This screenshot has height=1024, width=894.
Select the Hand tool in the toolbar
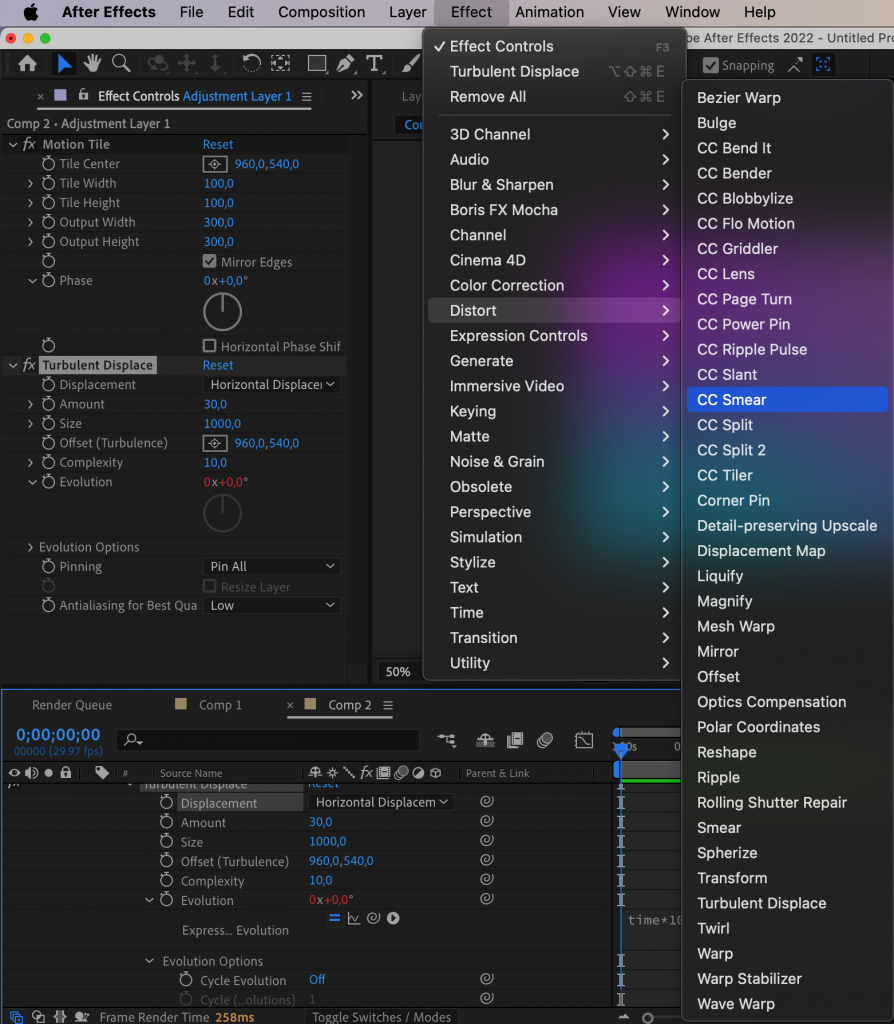point(91,62)
